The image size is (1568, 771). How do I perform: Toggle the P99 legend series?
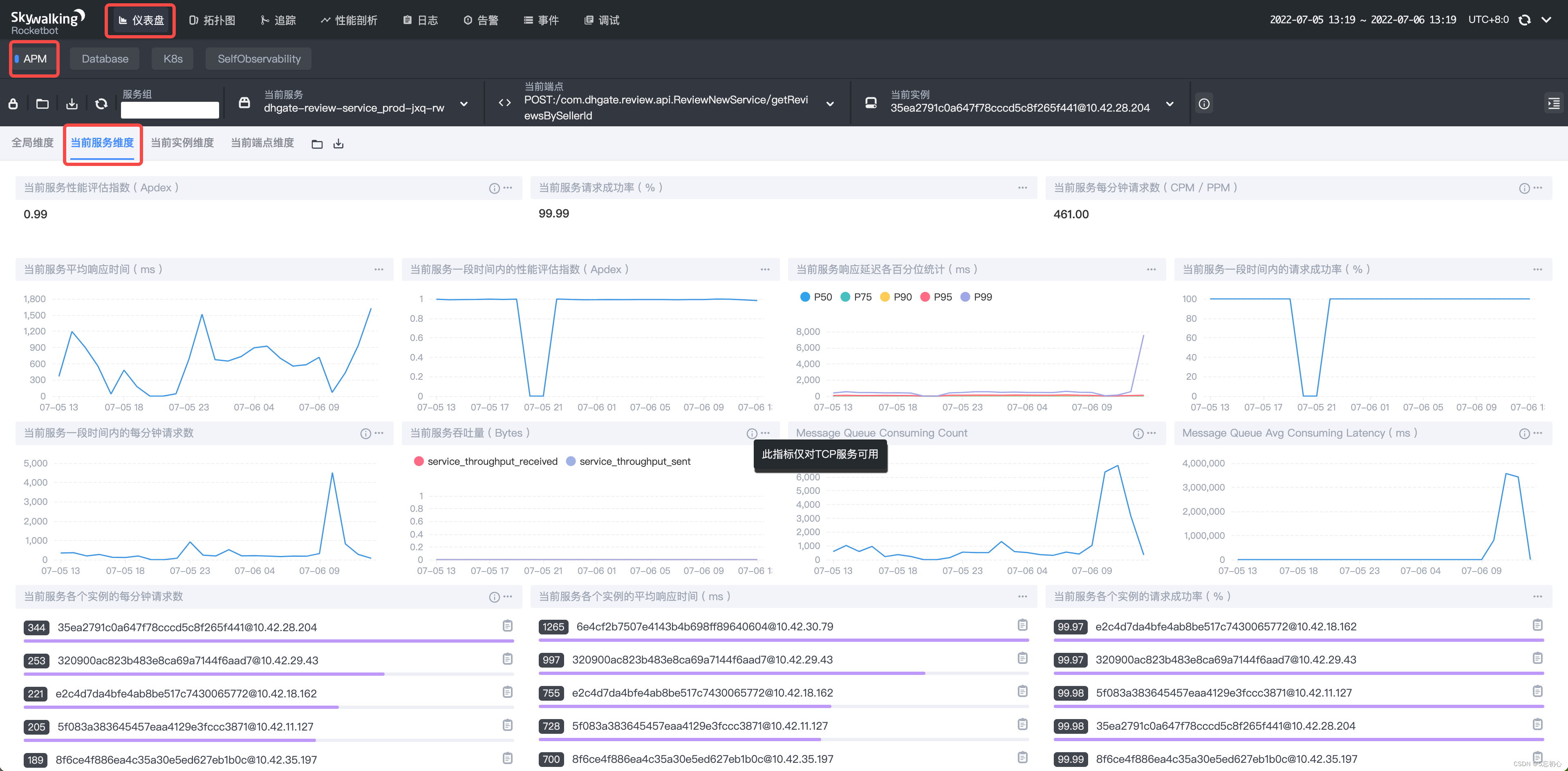(977, 297)
